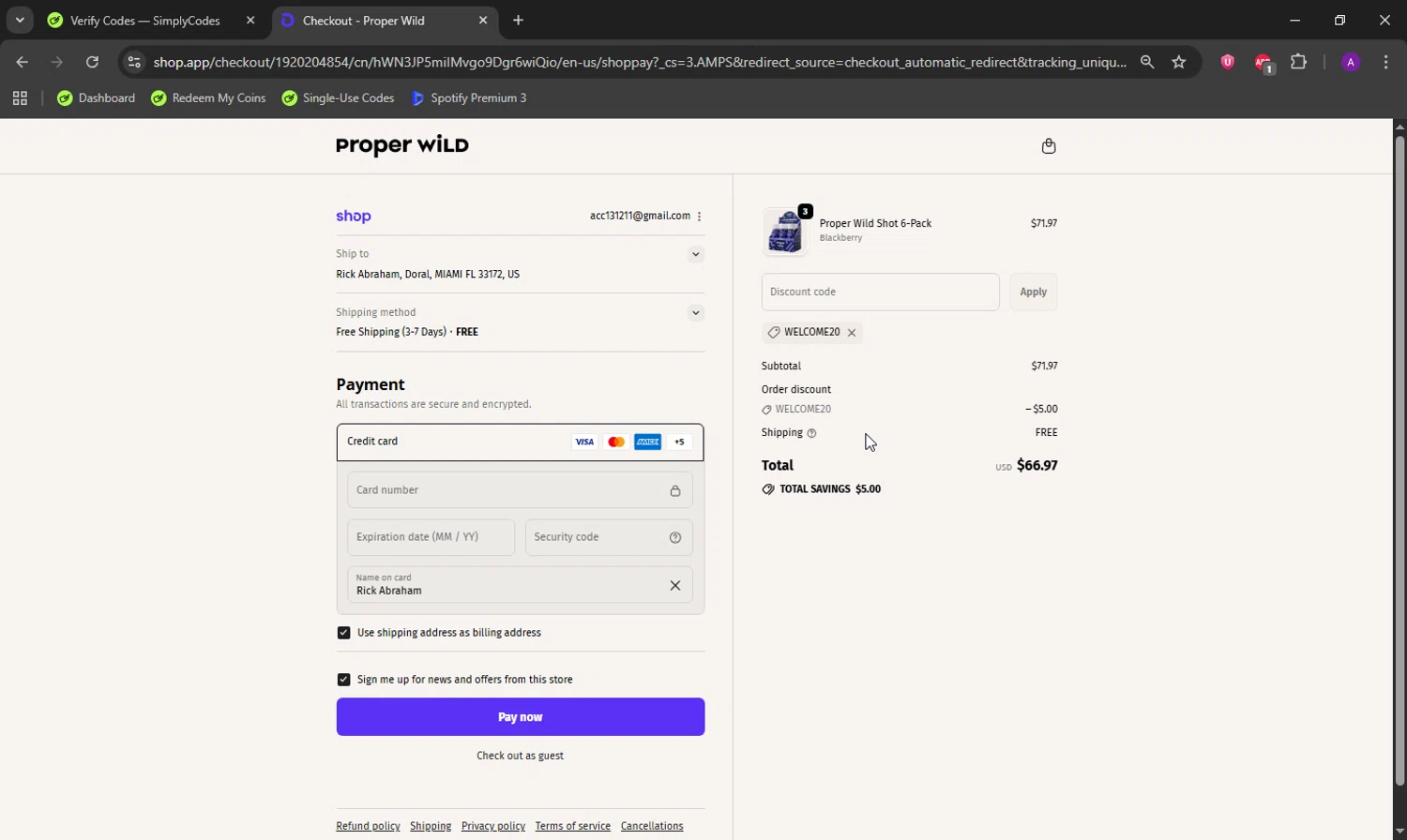Show the +5 more card types

pos(680,442)
